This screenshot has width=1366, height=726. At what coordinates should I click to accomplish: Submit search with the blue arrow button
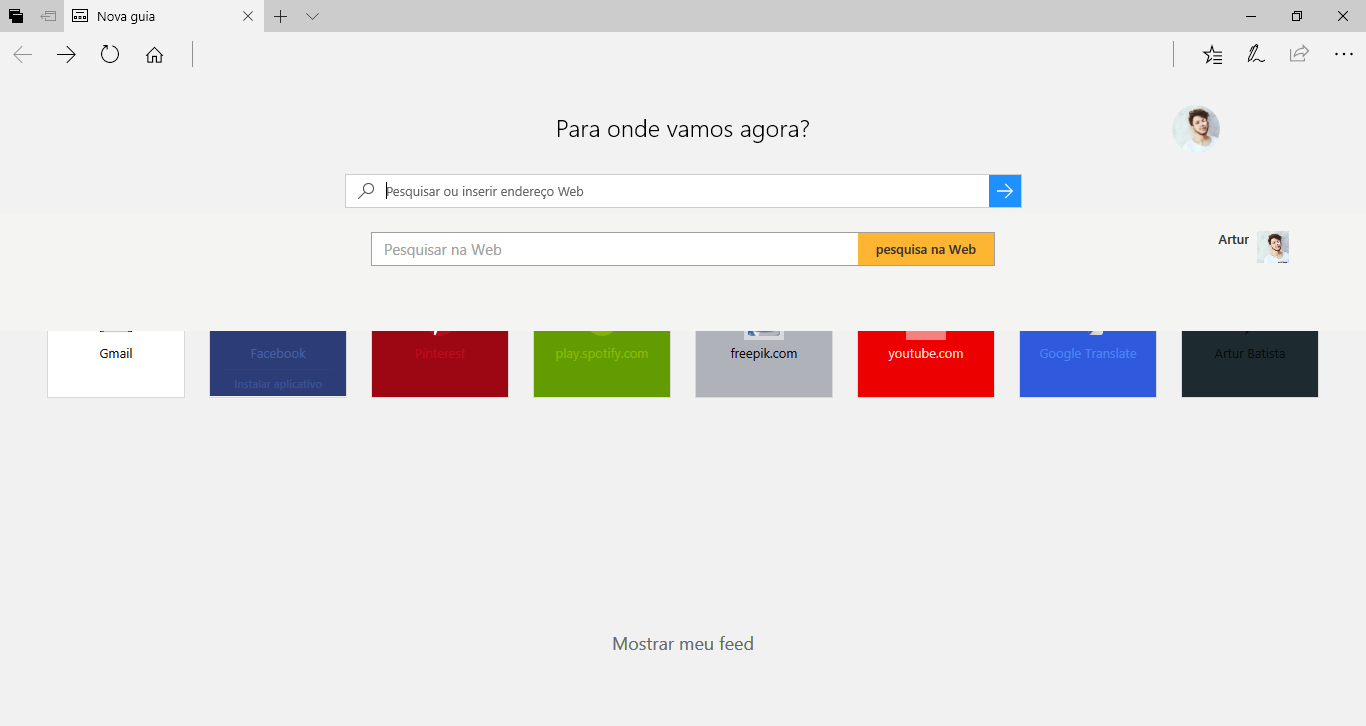pyautogui.click(x=1005, y=191)
